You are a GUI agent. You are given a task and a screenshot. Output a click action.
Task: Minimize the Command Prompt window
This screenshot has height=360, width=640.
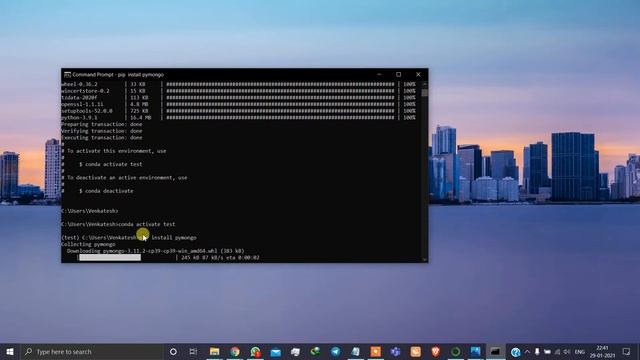[x=379, y=75]
